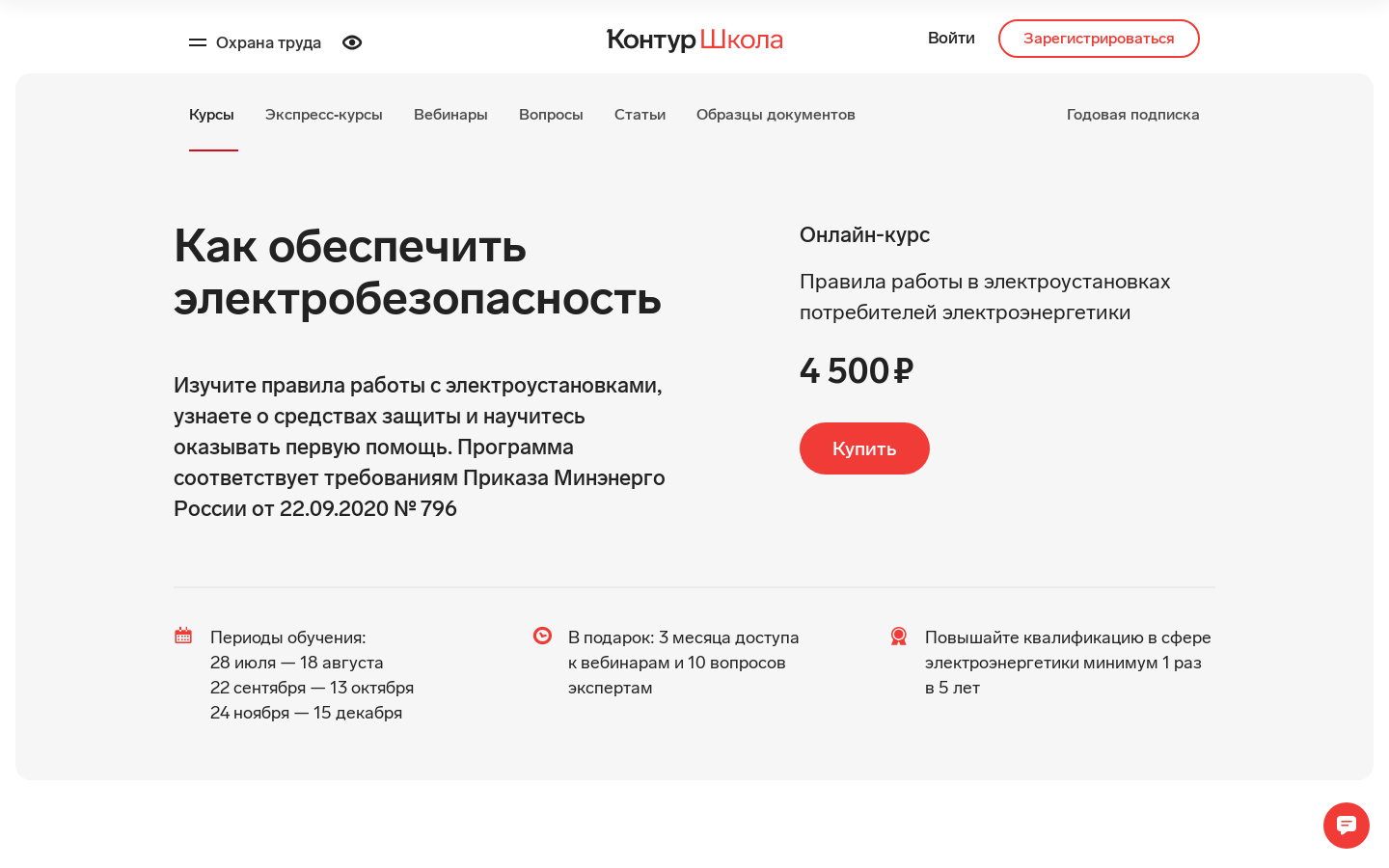Click the Контур Школа logo
The image size is (1389, 868).
click(x=694, y=40)
